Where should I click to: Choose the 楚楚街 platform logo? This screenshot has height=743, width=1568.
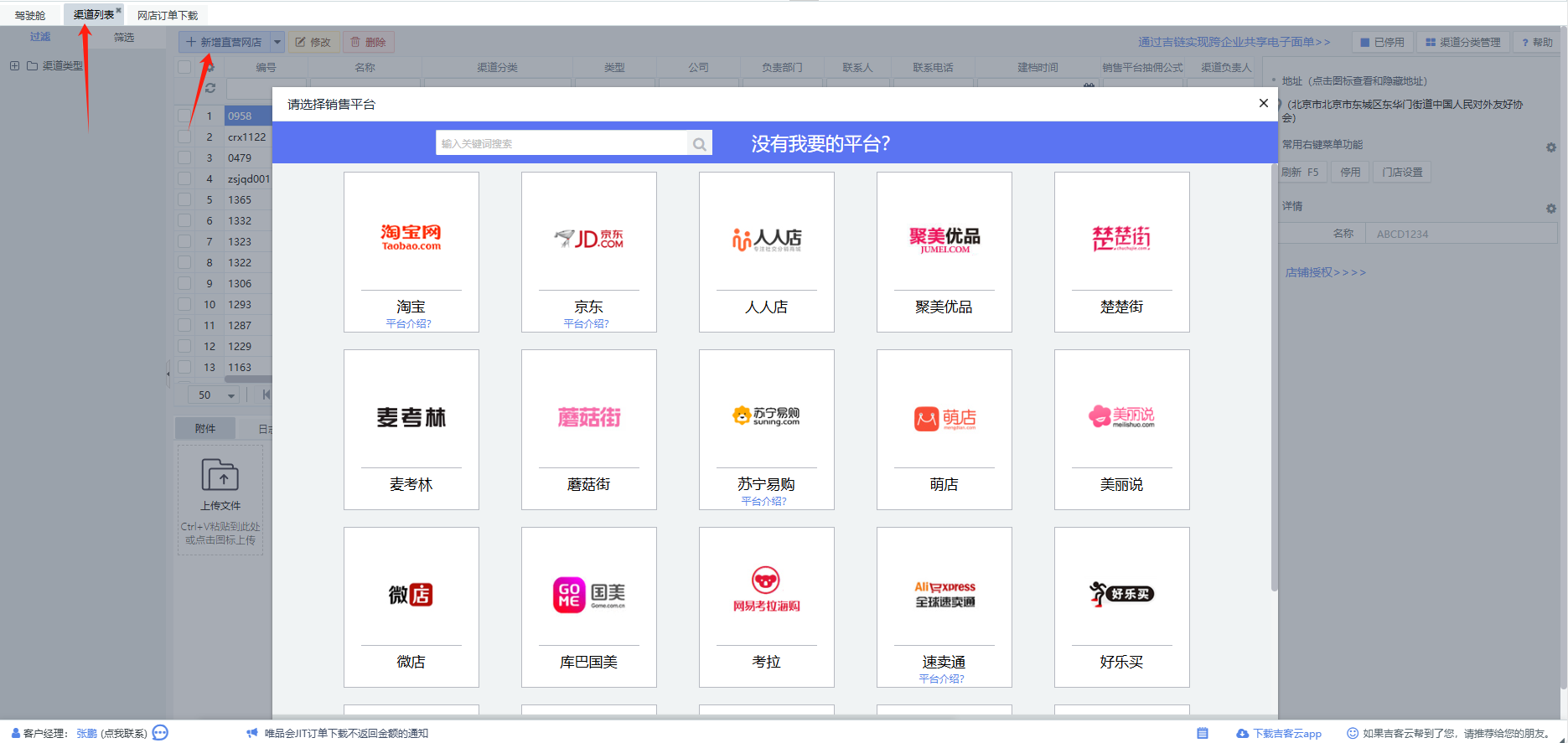click(1121, 239)
